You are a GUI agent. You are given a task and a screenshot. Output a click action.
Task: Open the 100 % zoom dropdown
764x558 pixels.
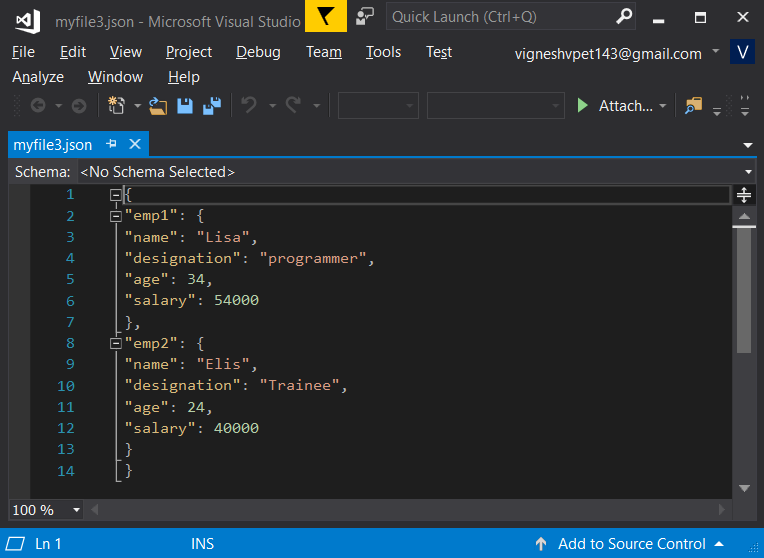point(76,510)
